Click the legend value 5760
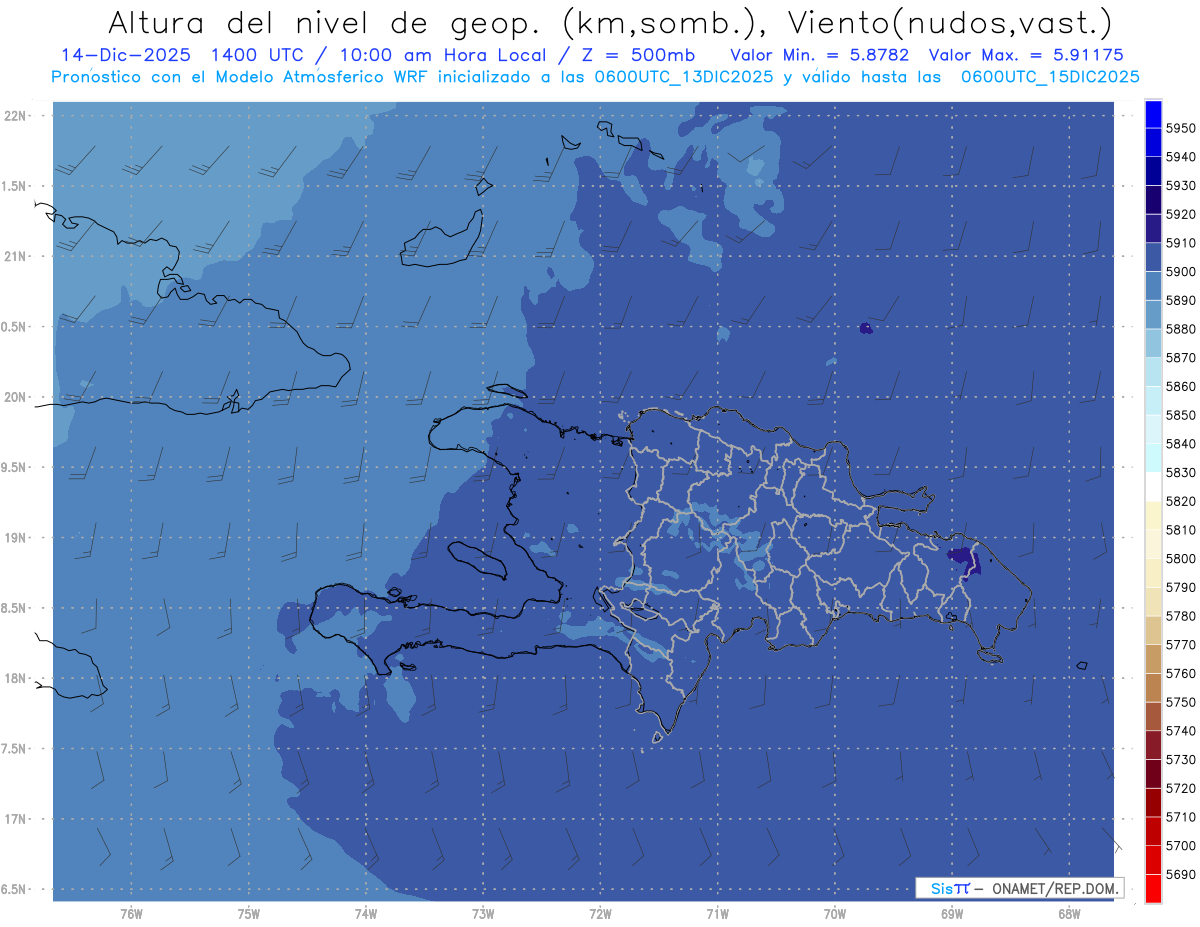This screenshot has width=1200, height=927. (1180, 673)
